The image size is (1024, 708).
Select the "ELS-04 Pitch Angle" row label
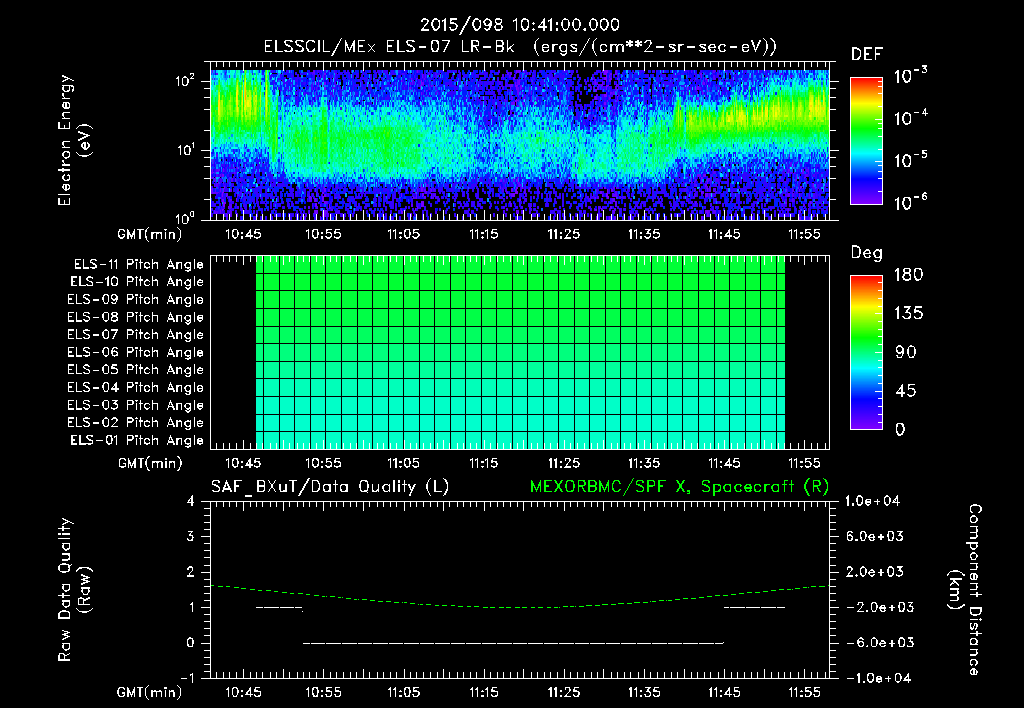coord(135,387)
